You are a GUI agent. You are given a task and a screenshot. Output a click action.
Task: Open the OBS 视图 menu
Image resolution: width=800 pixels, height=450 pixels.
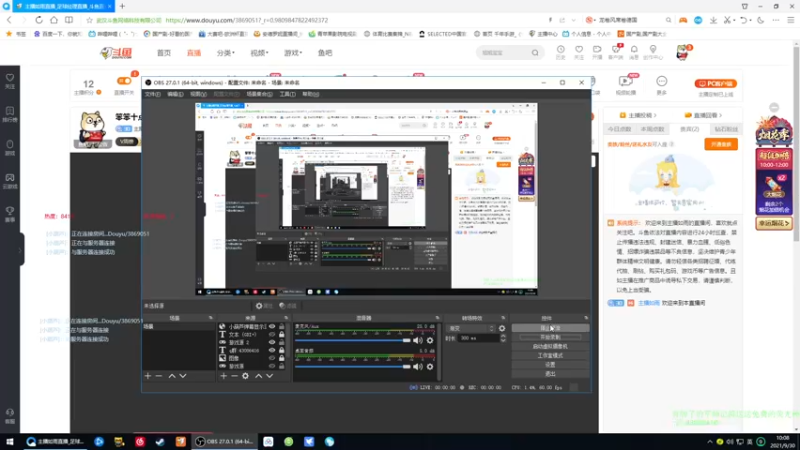198,94
